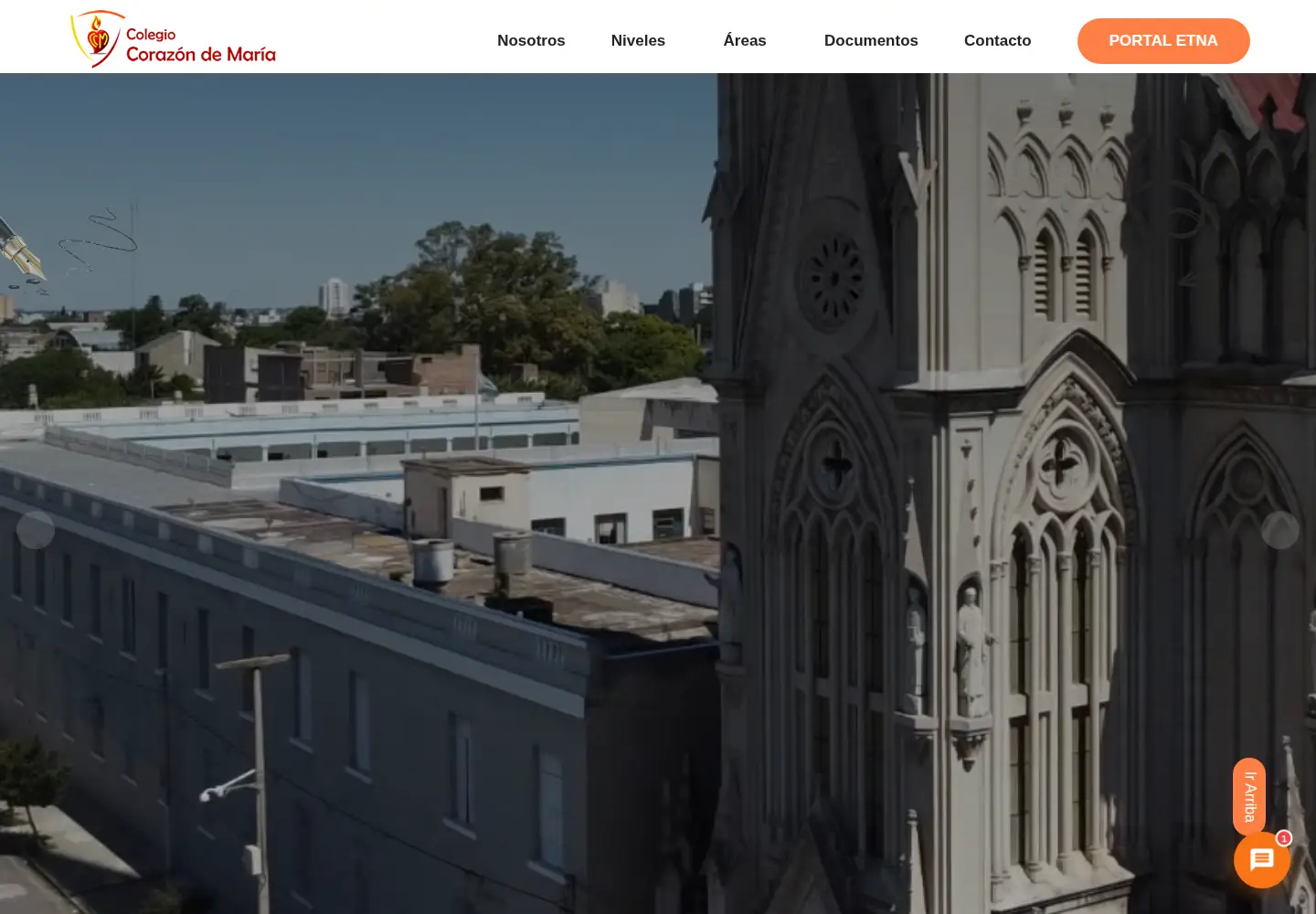The image size is (1316, 914).
Task: Open the Niveles menu
Action: point(638,40)
